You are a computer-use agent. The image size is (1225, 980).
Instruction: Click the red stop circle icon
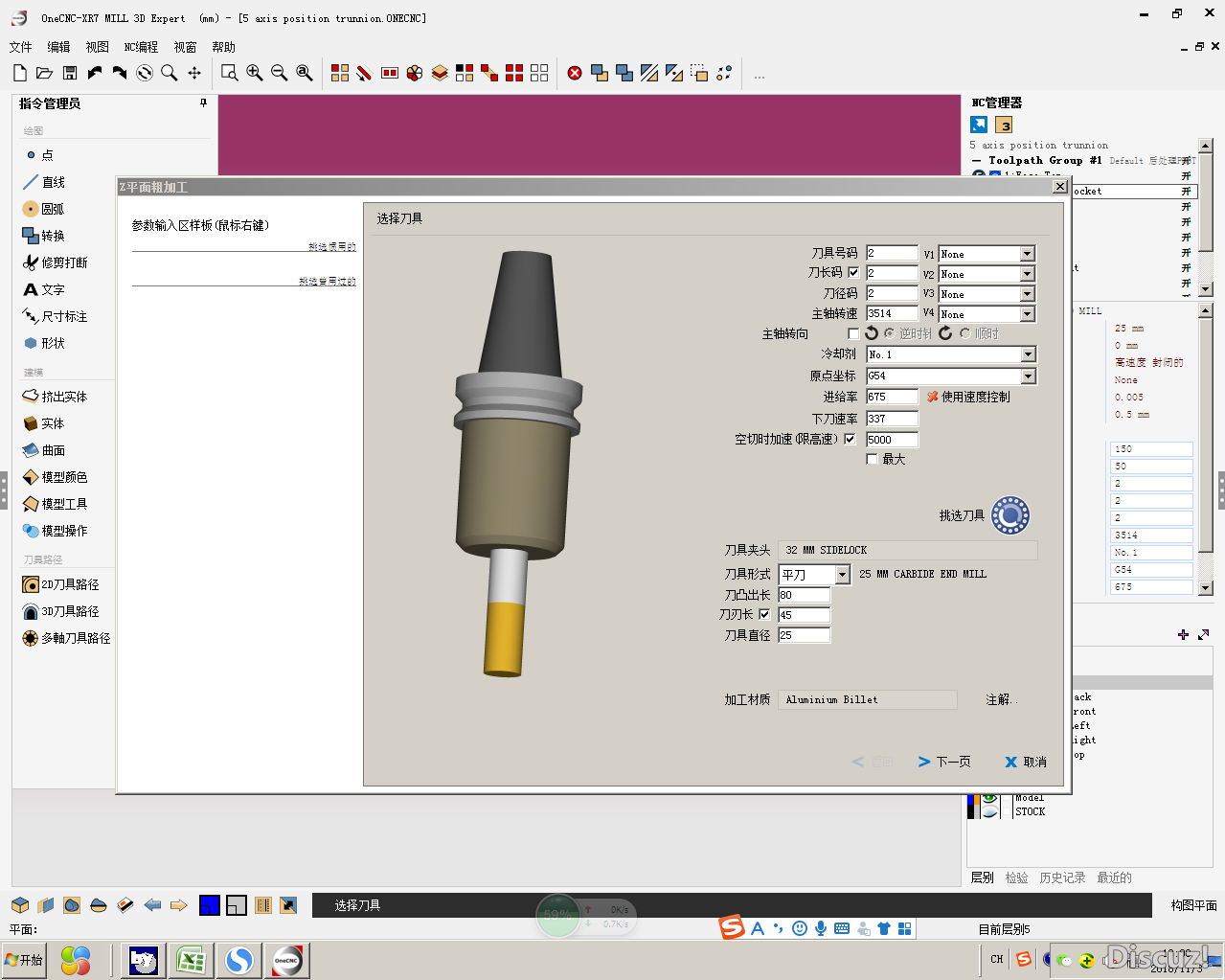coord(575,73)
